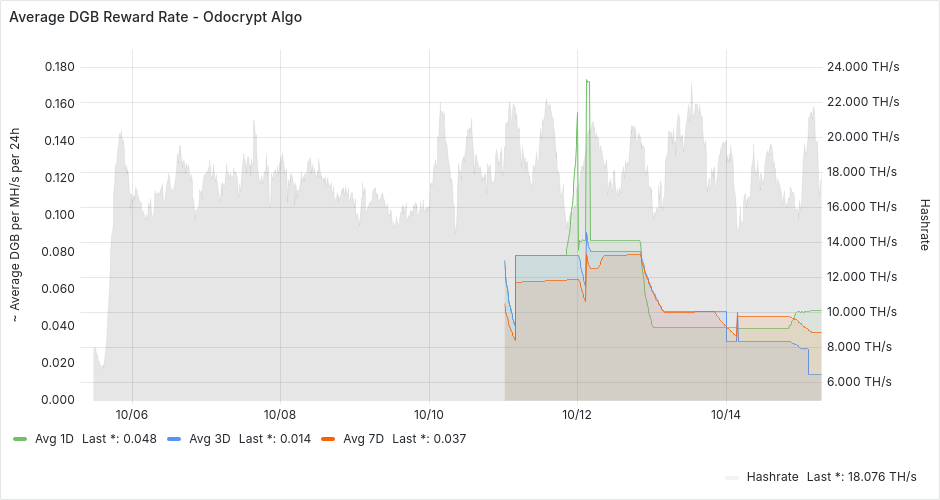The height and width of the screenshot is (500, 940).
Task: Click the orange Avg 7D legend color swatch
Action: pyautogui.click(x=328, y=439)
